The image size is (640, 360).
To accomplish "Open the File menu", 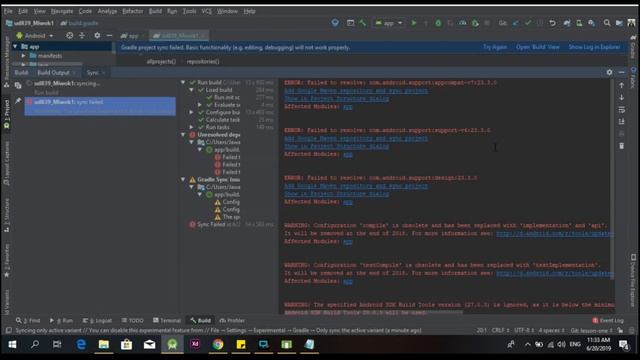I will pos(8,11).
